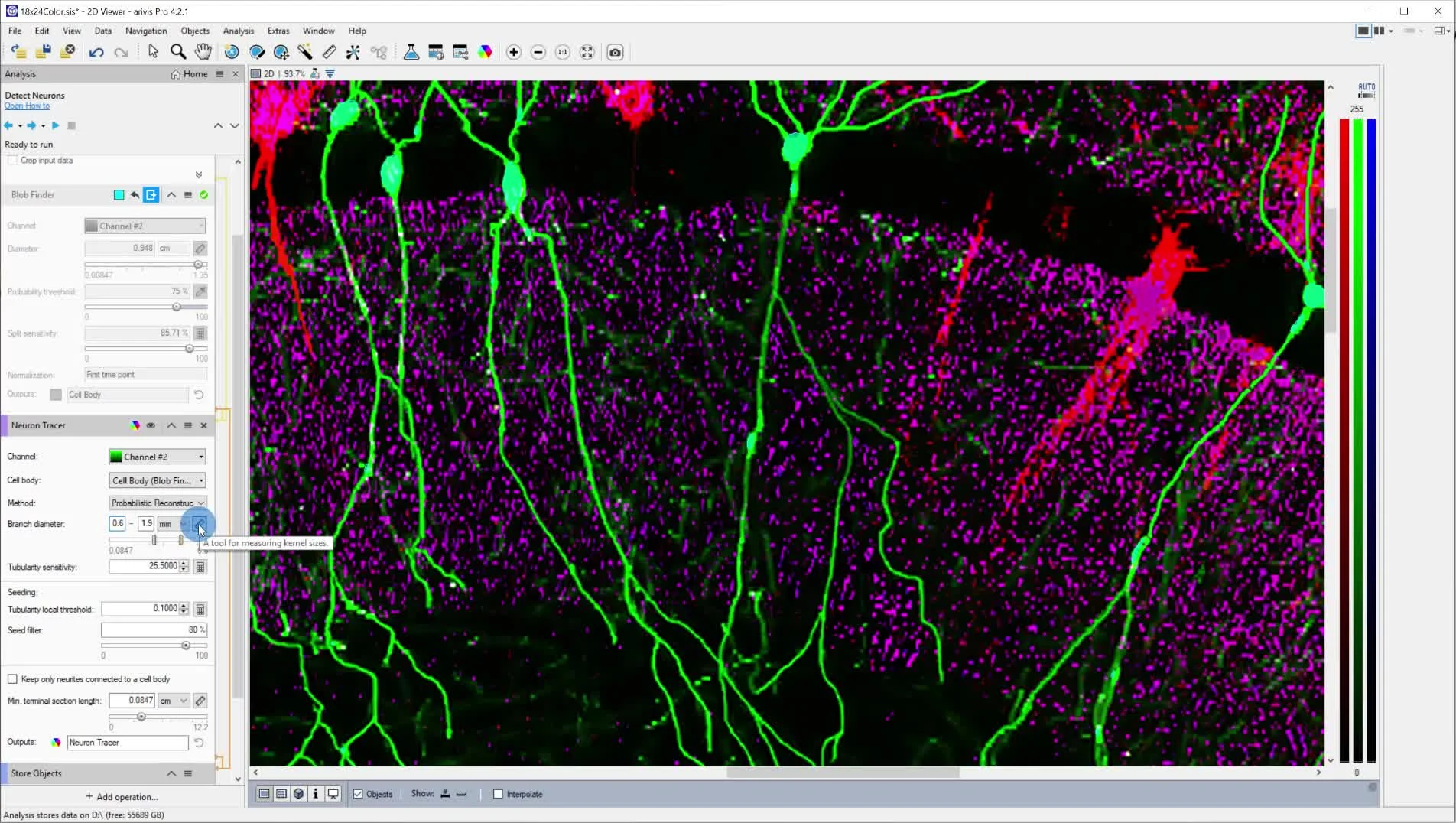Pick the ruler measurement tool in toolbar
Image resolution: width=1456 pixels, height=823 pixels.
[330, 52]
